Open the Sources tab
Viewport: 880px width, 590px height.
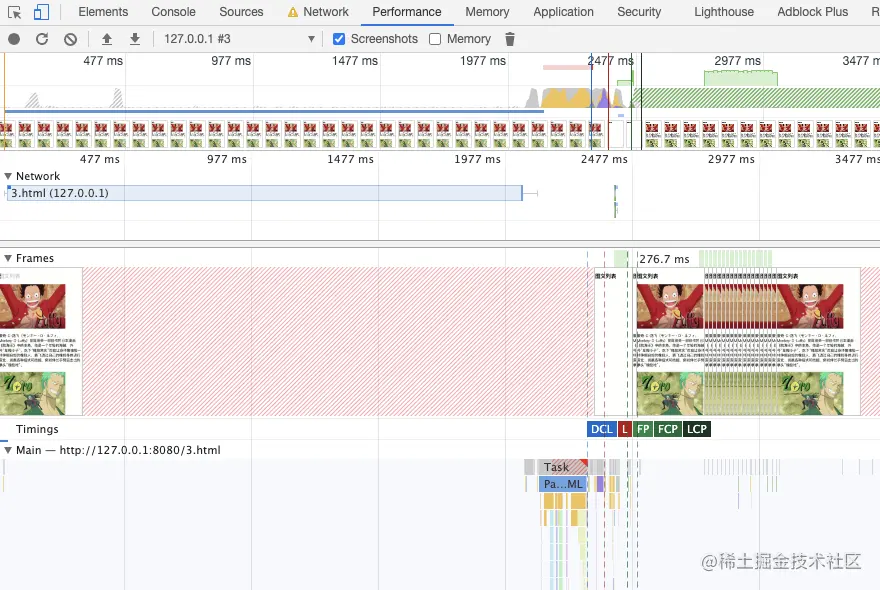(x=241, y=12)
